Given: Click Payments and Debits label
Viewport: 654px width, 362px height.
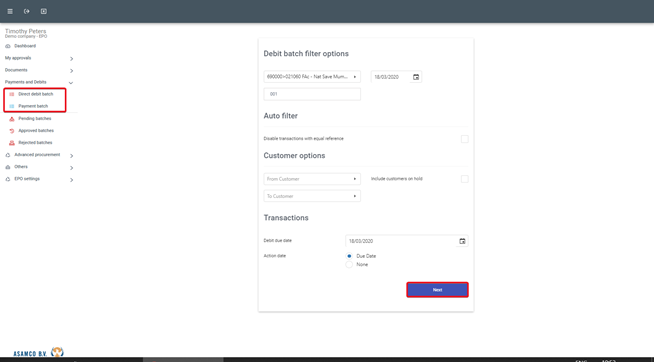Looking at the screenshot, I should (x=25, y=83).
